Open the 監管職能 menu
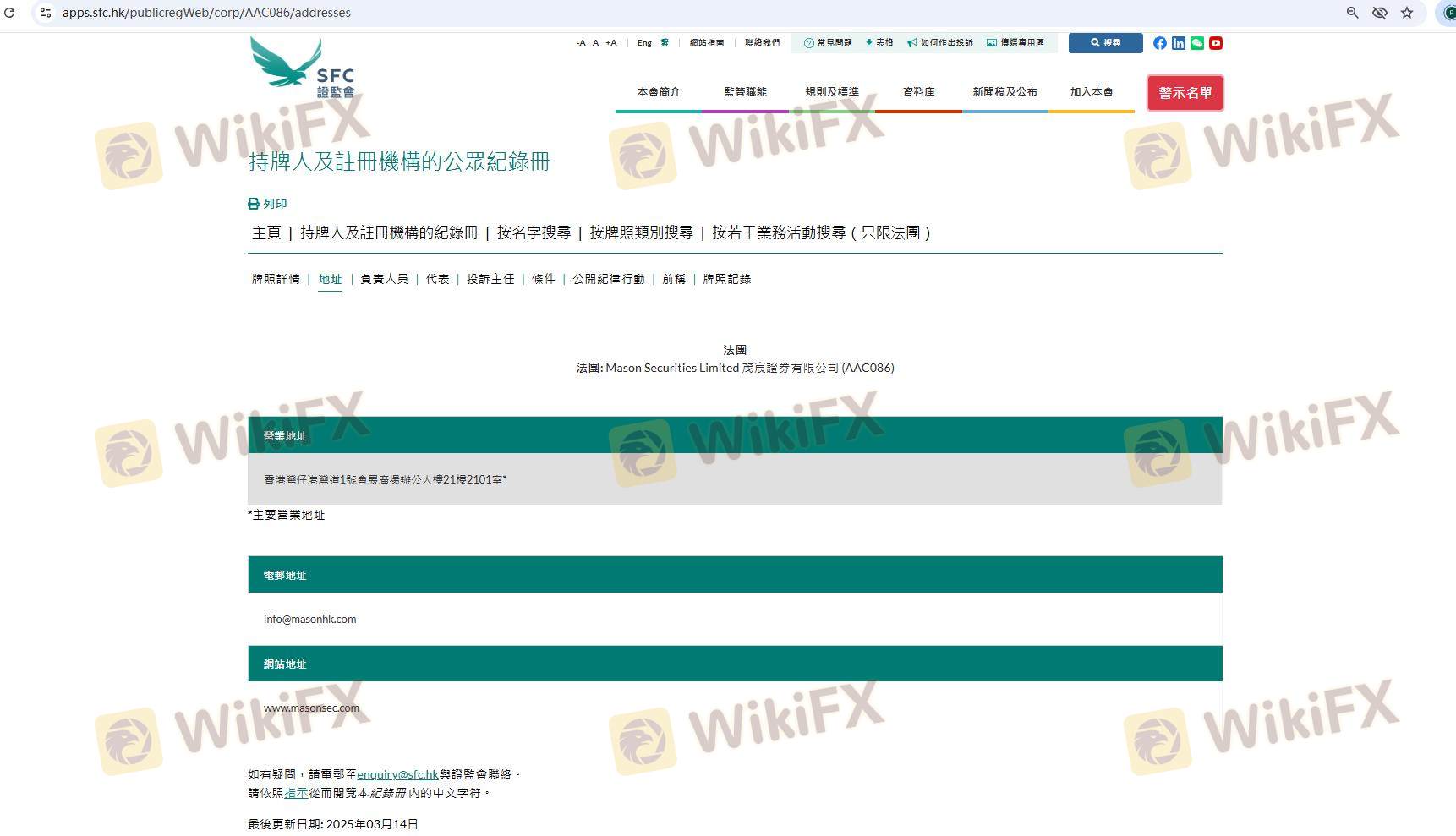Viewport: 1456px width, 836px height. (x=746, y=92)
